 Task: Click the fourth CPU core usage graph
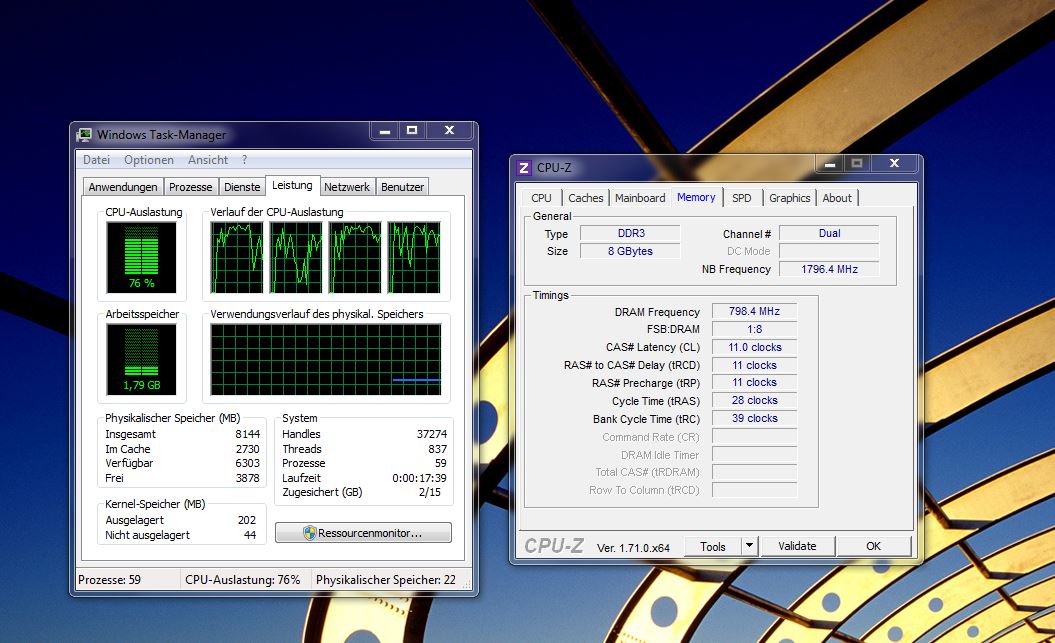[414, 258]
